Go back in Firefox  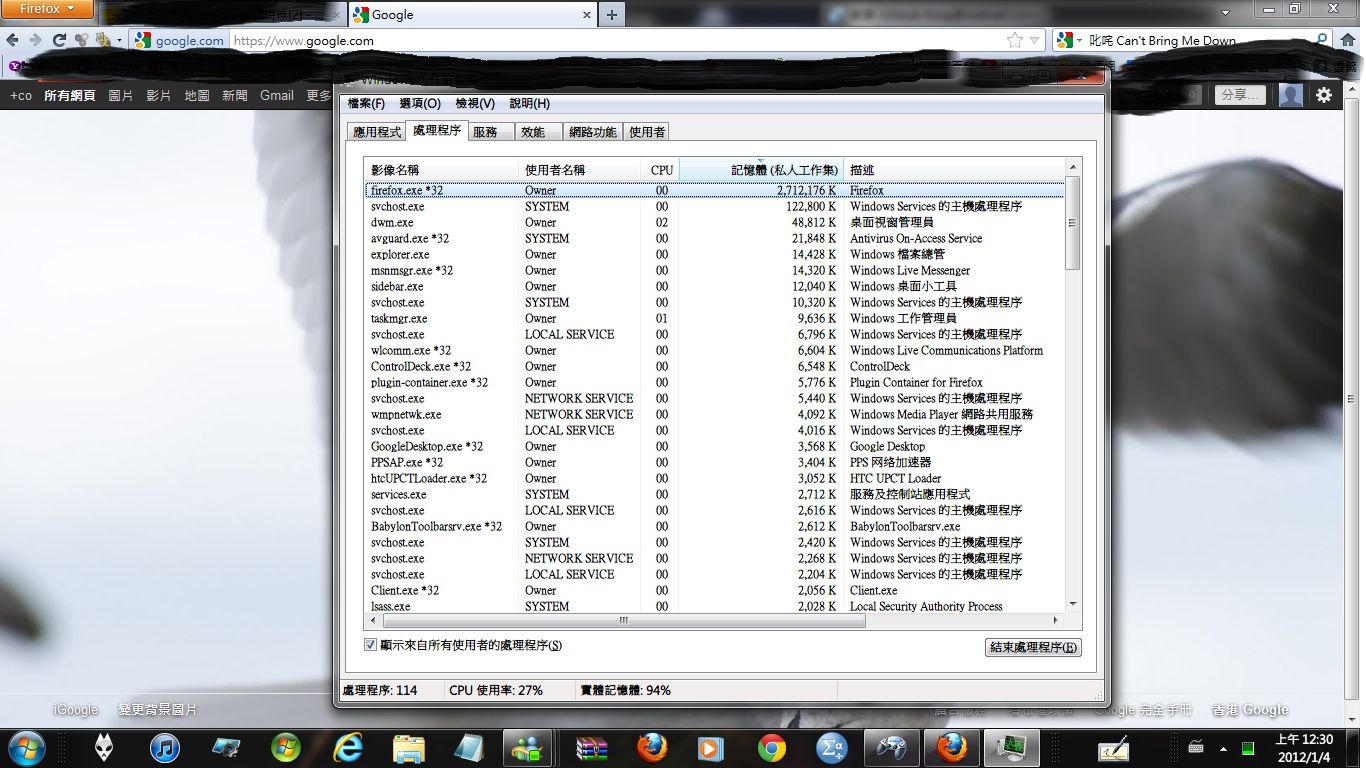point(12,40)
